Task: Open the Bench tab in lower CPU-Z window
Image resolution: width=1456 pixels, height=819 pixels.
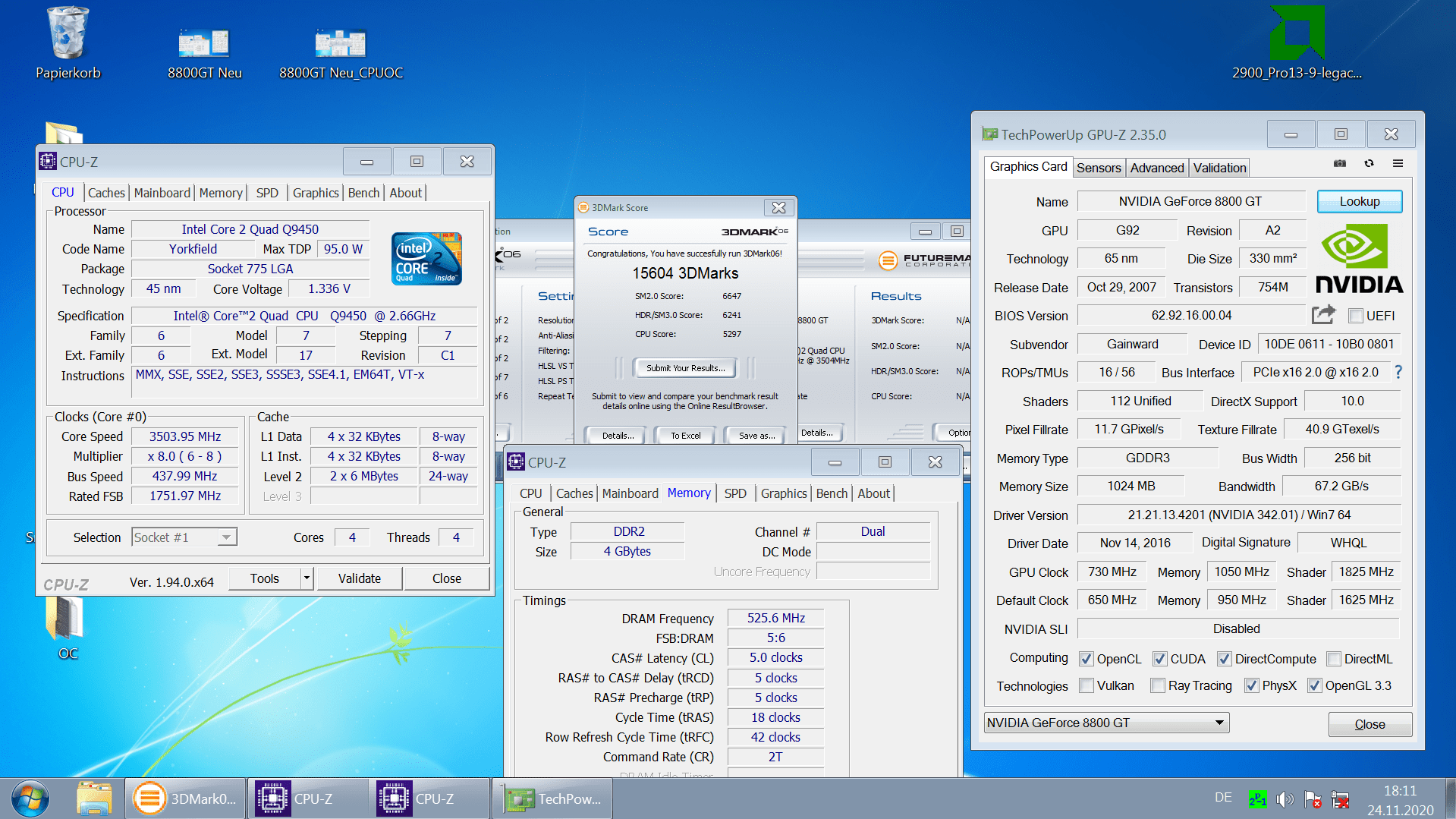Action: (832, 493)
